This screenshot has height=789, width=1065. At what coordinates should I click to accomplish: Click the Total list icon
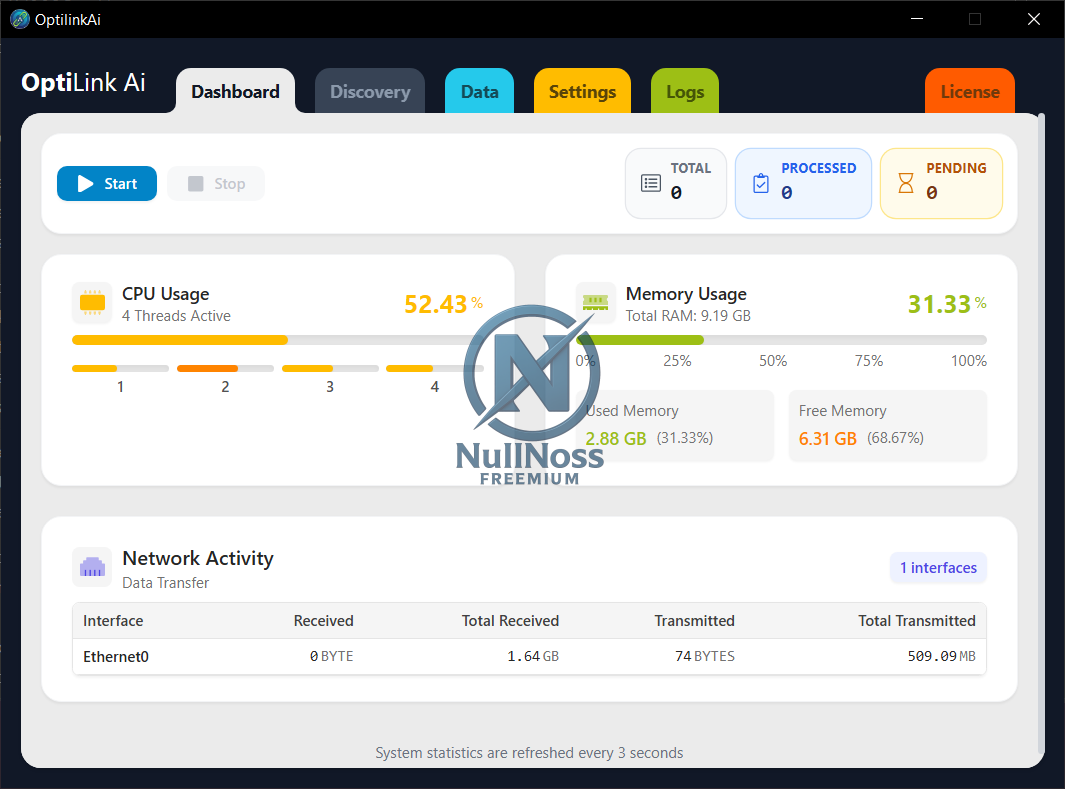(651, 183)
